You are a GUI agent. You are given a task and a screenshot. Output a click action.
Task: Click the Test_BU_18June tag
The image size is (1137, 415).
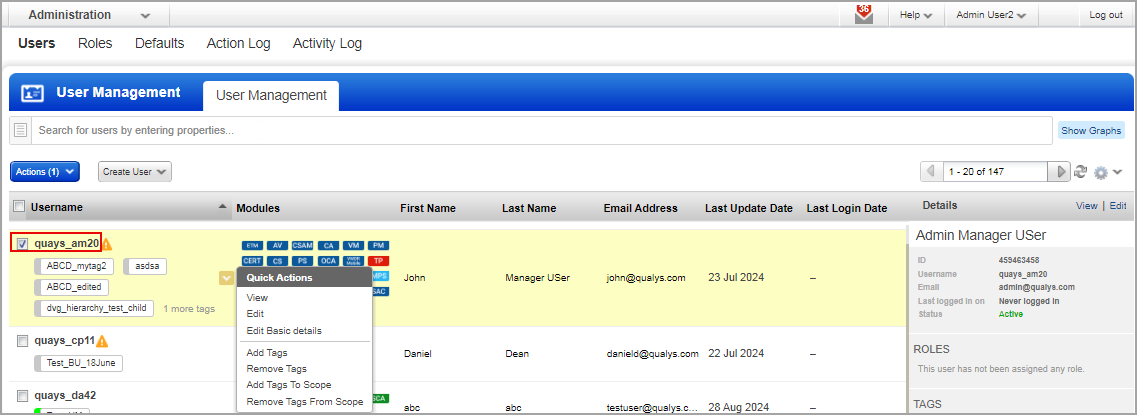coord(80,363)
